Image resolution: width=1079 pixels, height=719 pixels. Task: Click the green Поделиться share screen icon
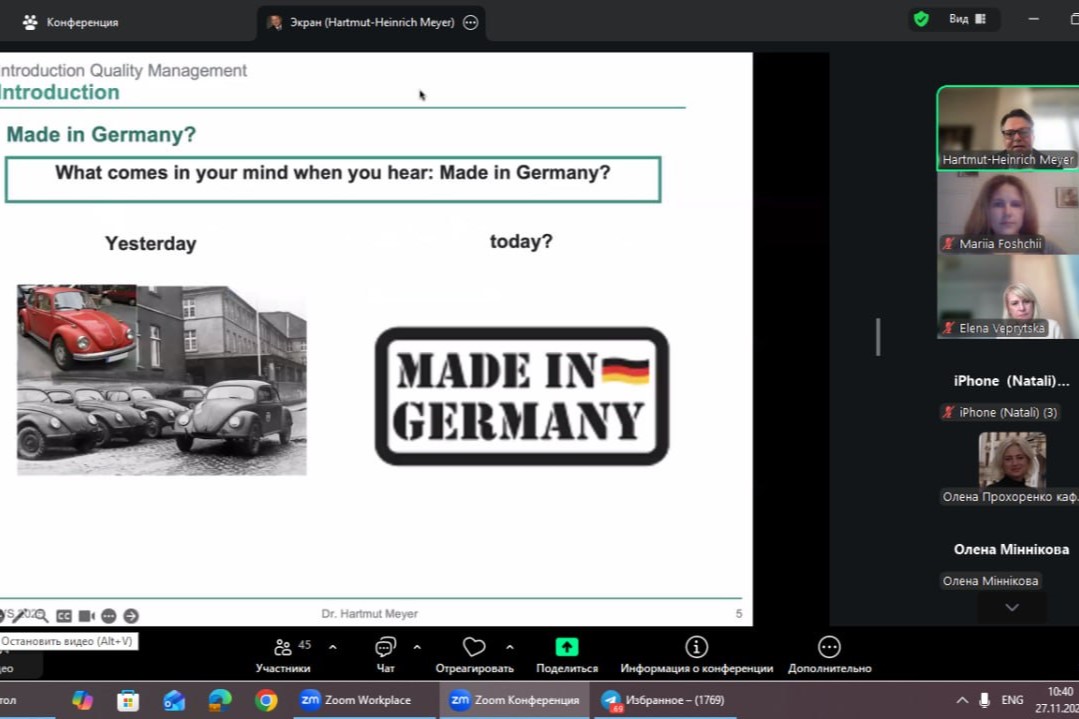pyautogui.click(x=567, y=647)
